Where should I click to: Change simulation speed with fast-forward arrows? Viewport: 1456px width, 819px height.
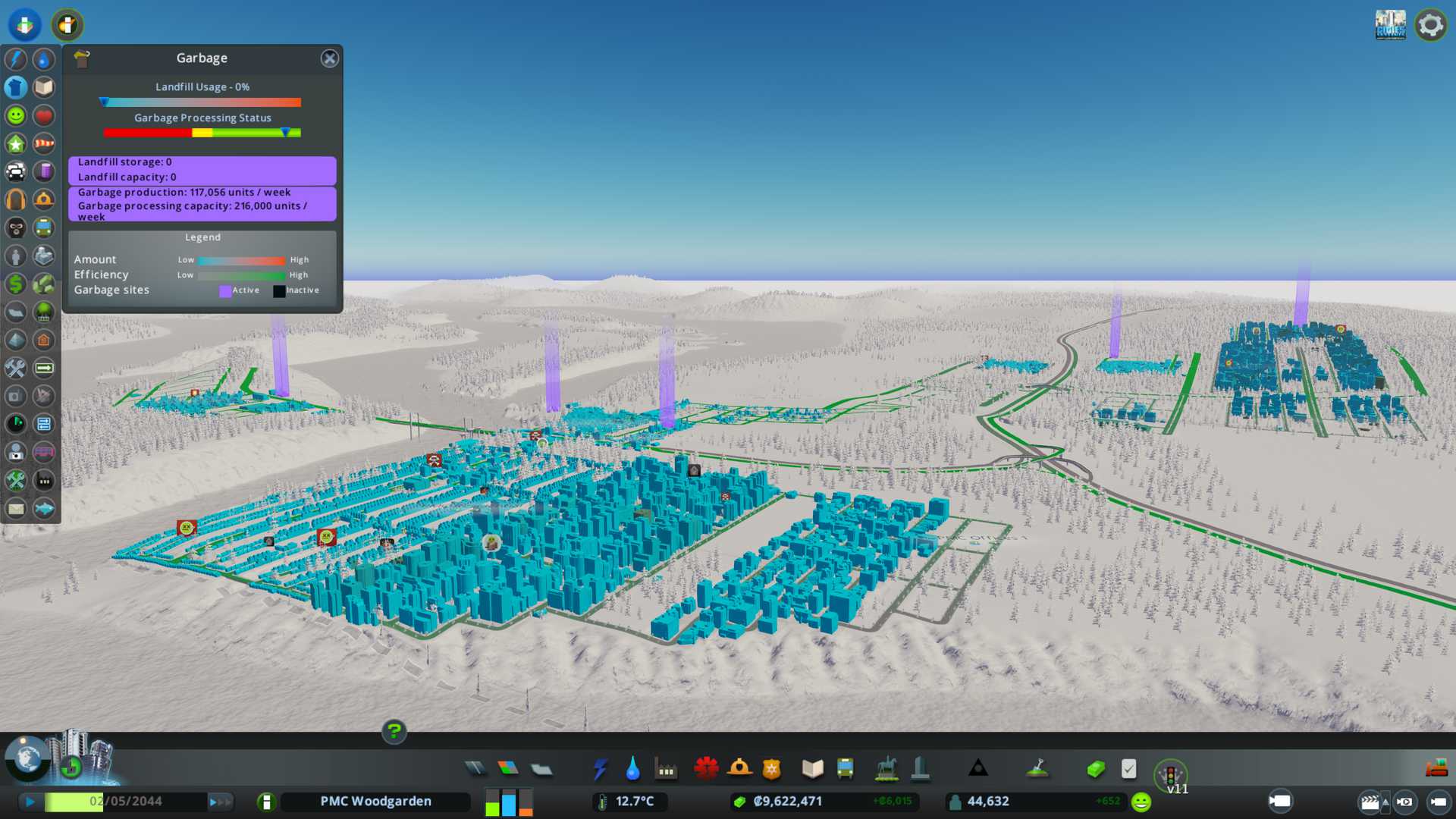pos(220,802)
